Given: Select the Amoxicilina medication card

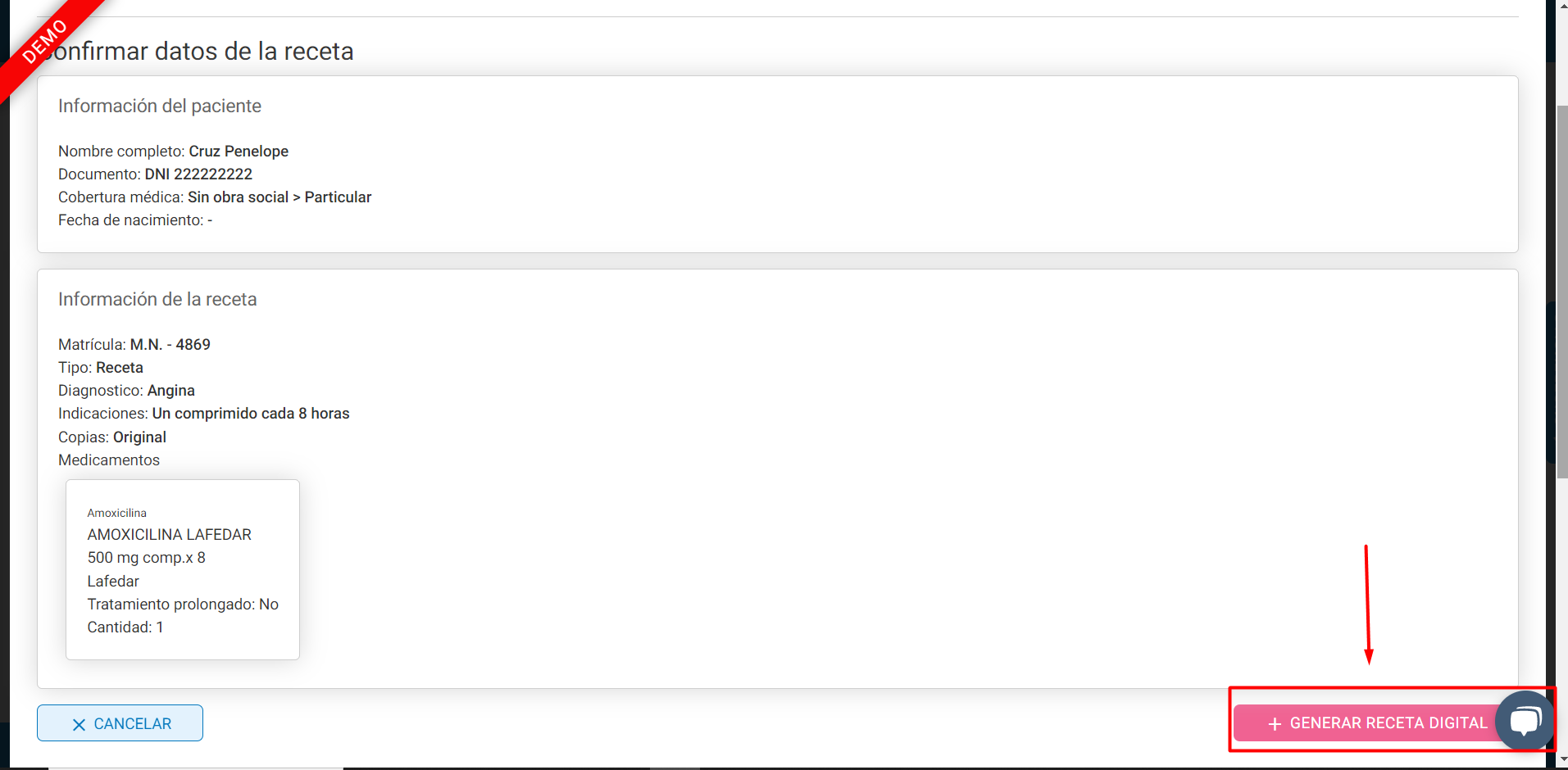Looking at the screenshot, I should click(x=183, y=569).
